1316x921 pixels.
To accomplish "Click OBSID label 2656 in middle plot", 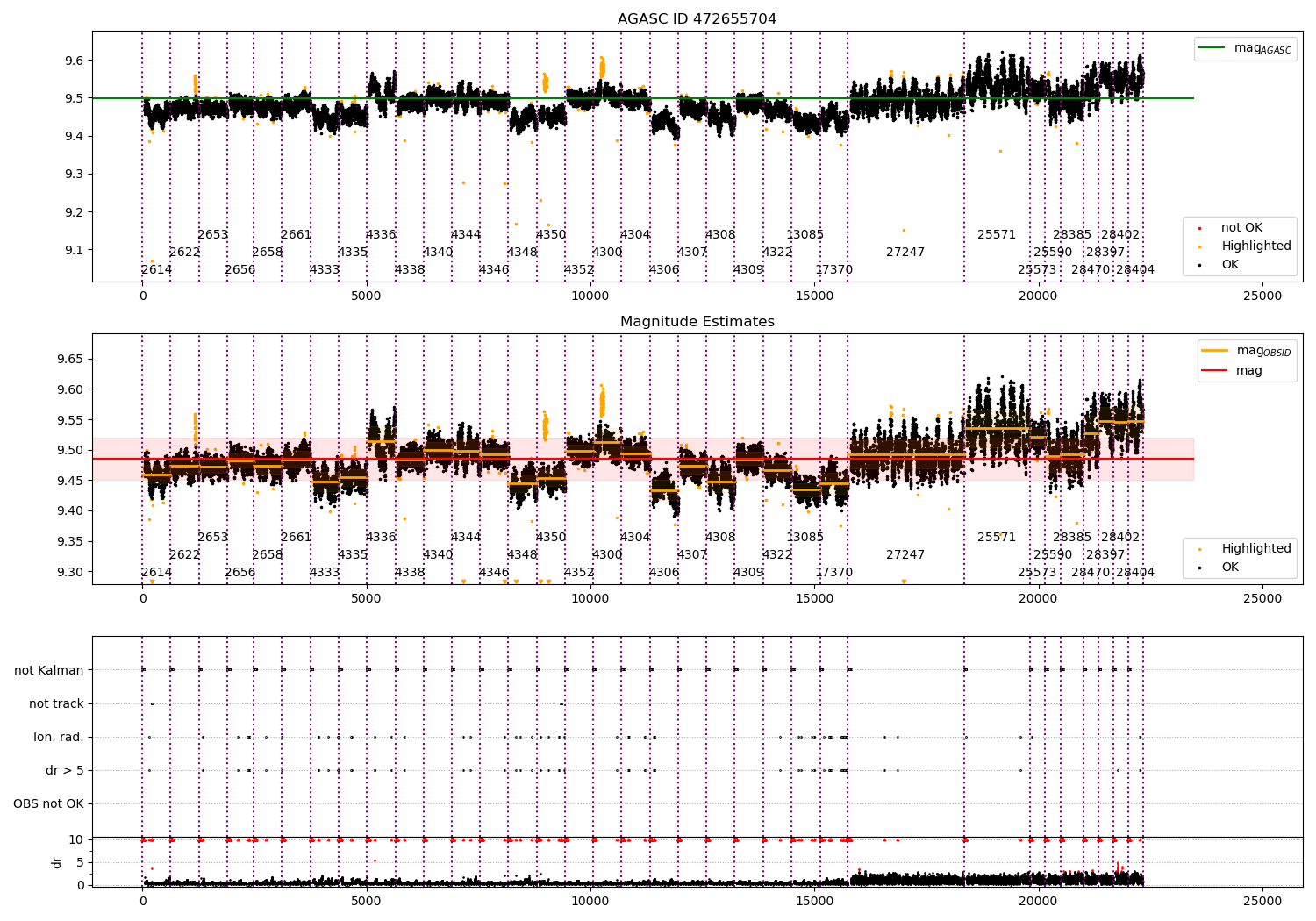I will point(240,573).
